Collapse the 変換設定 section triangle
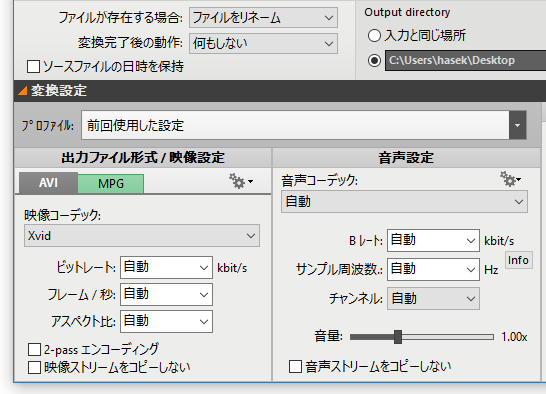The width and height of the screenshot is (546, 394). click(23, 91)
